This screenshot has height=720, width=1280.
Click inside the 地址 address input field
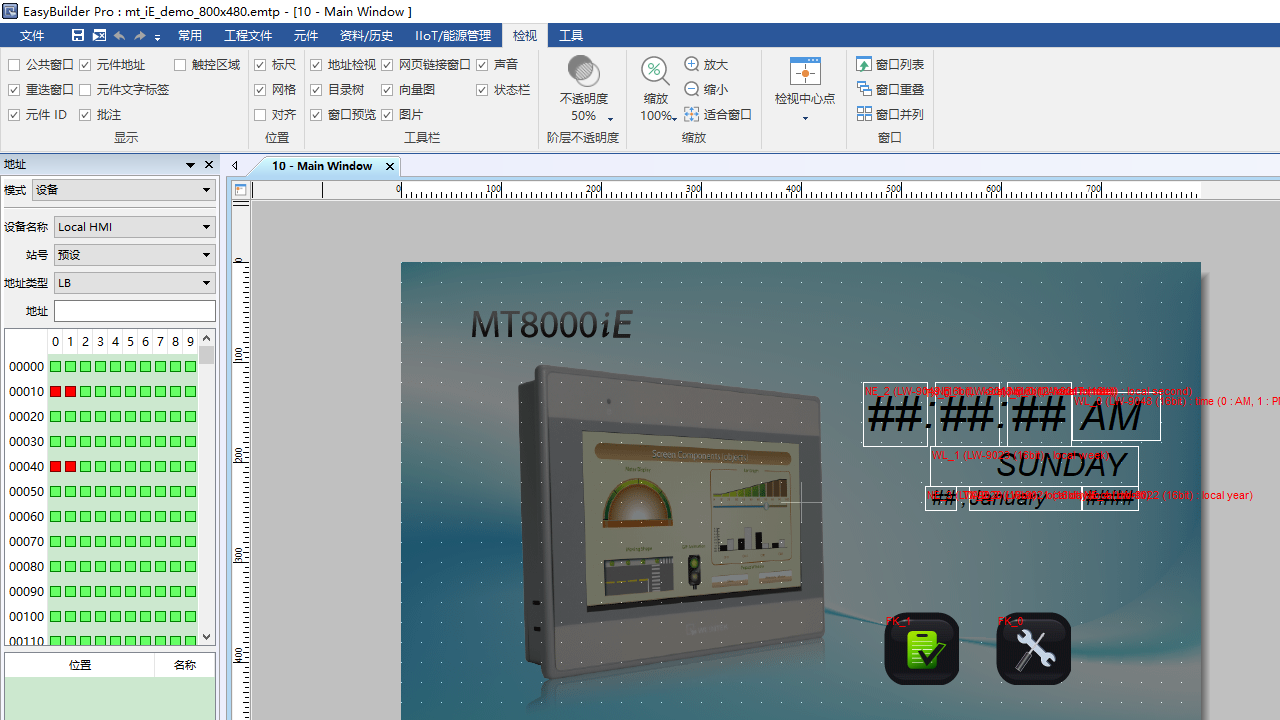coord(134,310)
